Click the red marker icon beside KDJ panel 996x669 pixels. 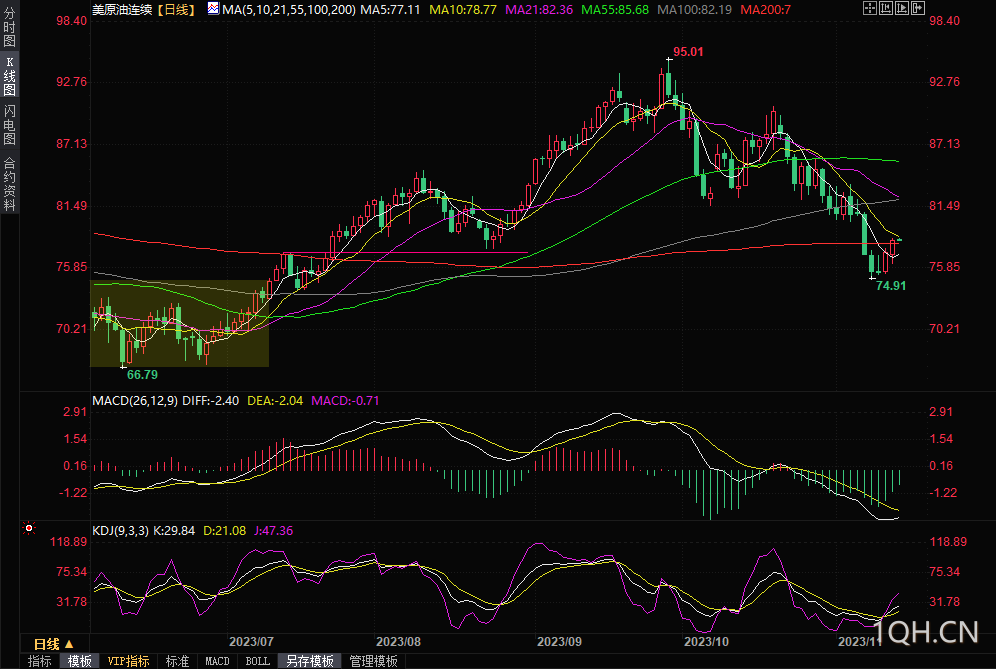point(29,527)
